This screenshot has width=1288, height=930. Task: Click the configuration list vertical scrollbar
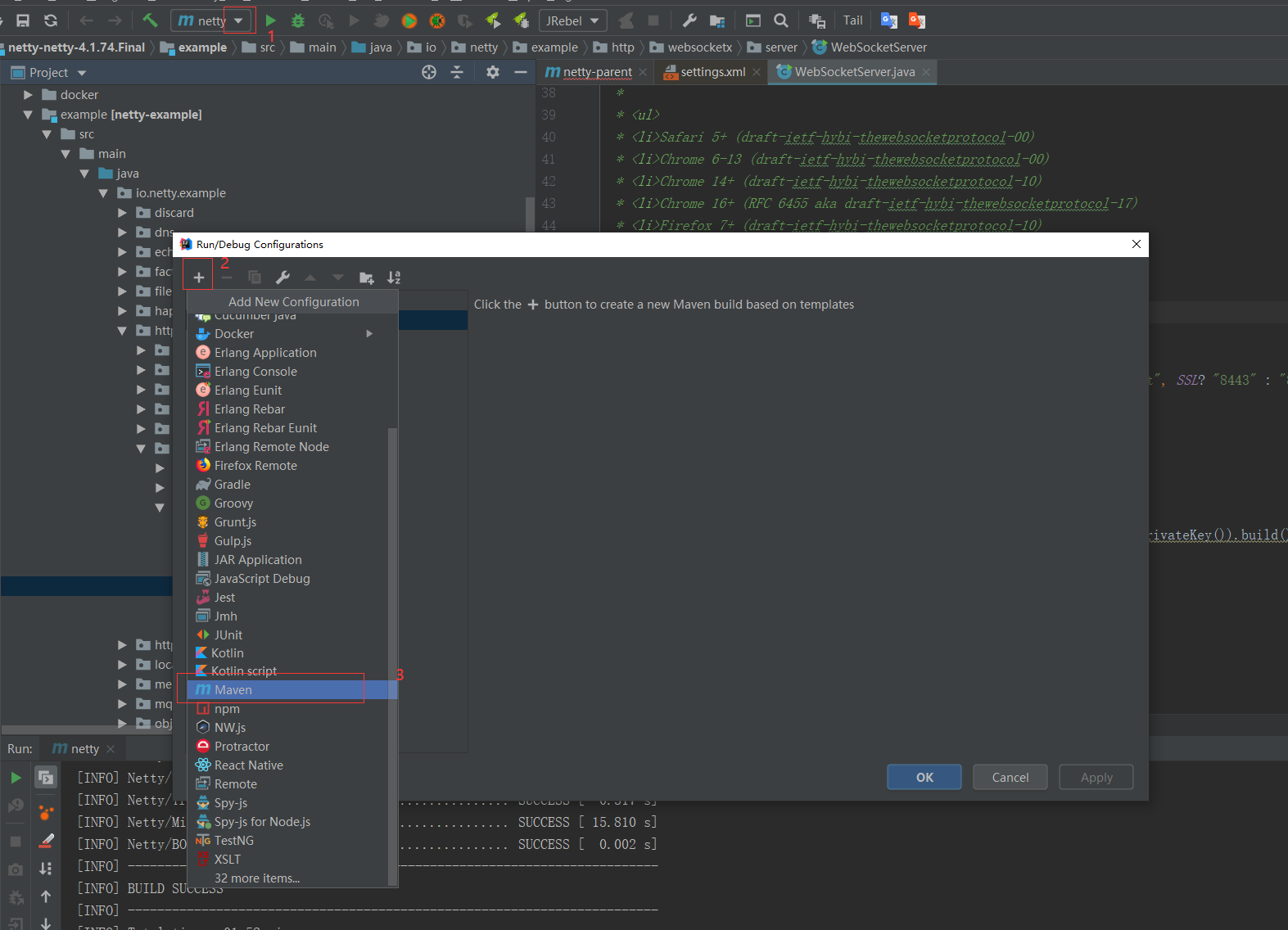[x=392, y=655]
